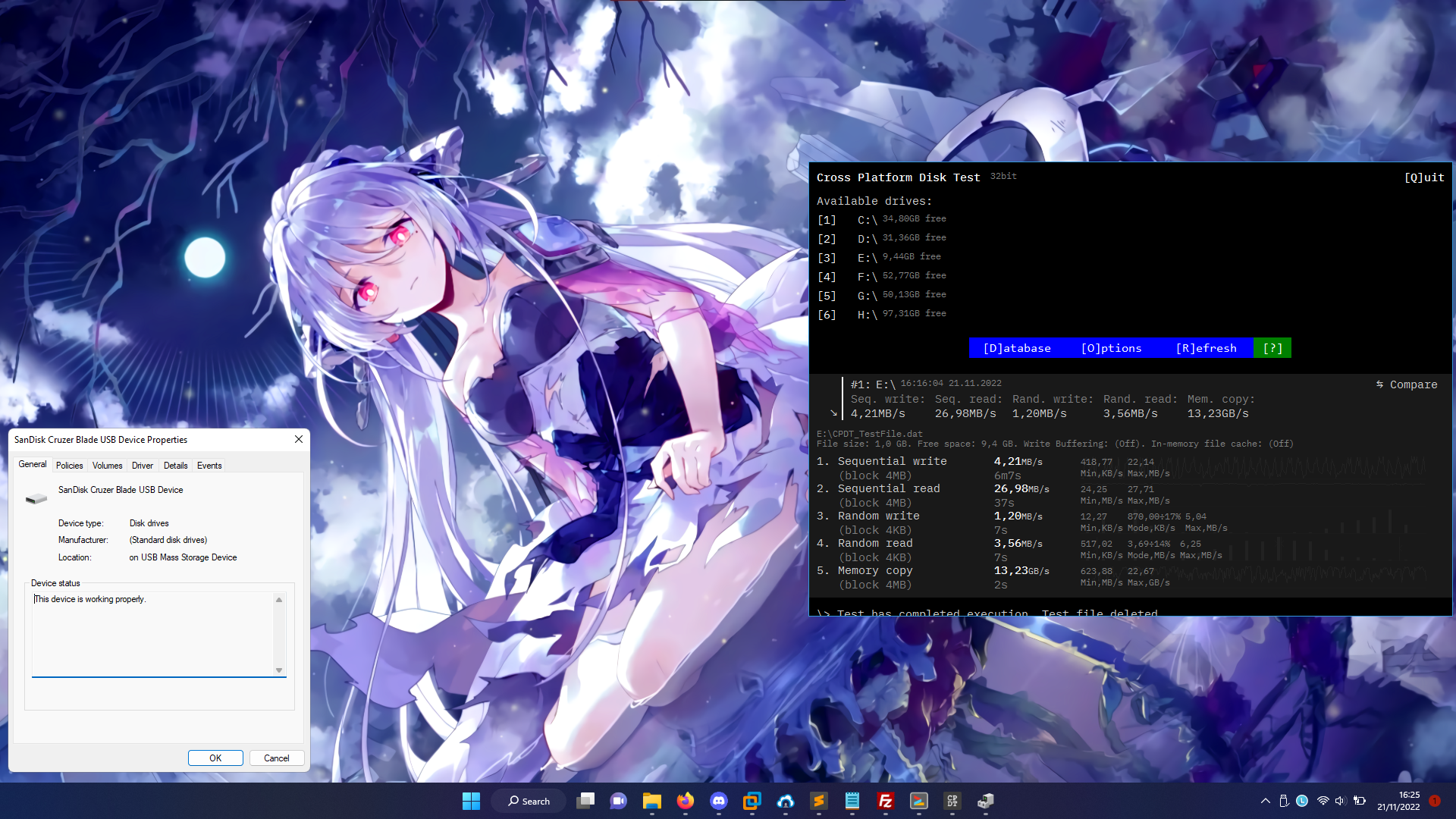Show hidden tray icons with the chevron

[1265, 801]
